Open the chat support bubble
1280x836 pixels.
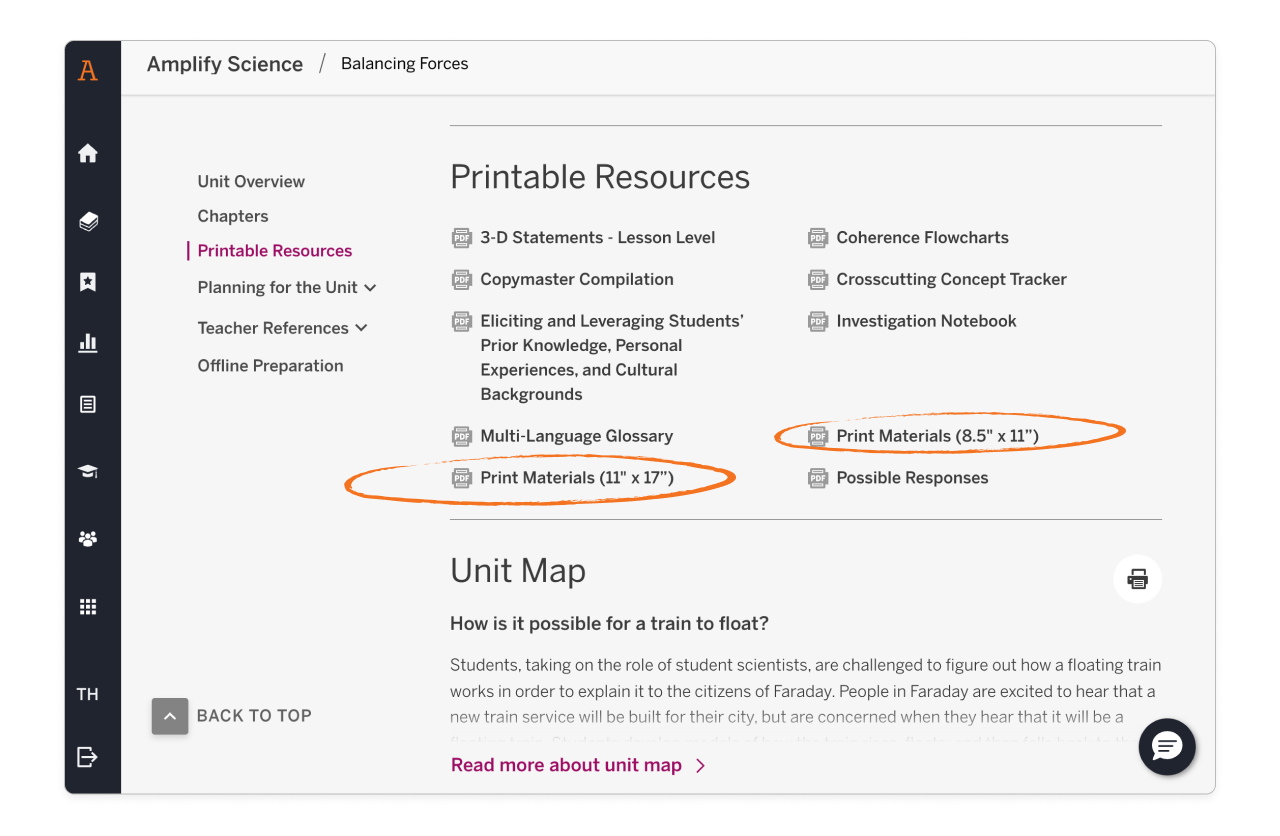1167,746
